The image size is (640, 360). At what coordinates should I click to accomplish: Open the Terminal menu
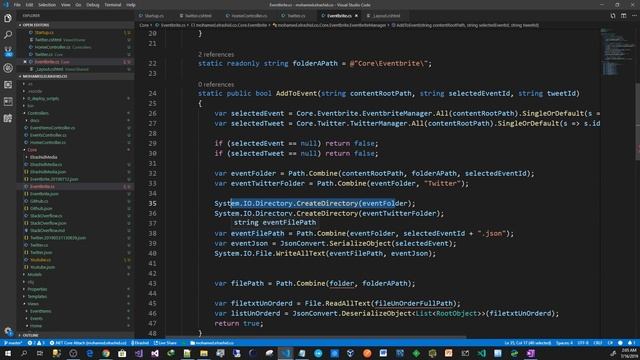pyautogui.click(x=113, y=5)
